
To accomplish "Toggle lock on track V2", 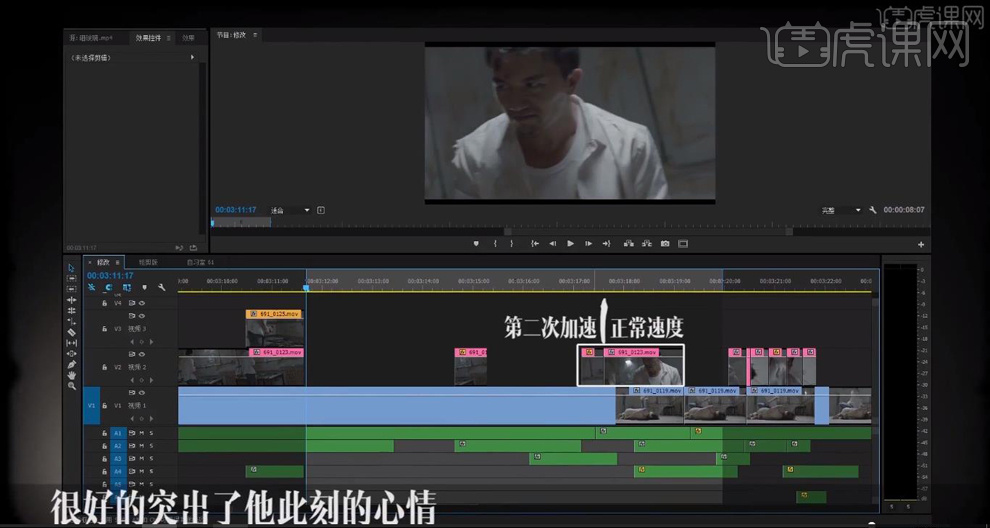I will pos(105,367).
